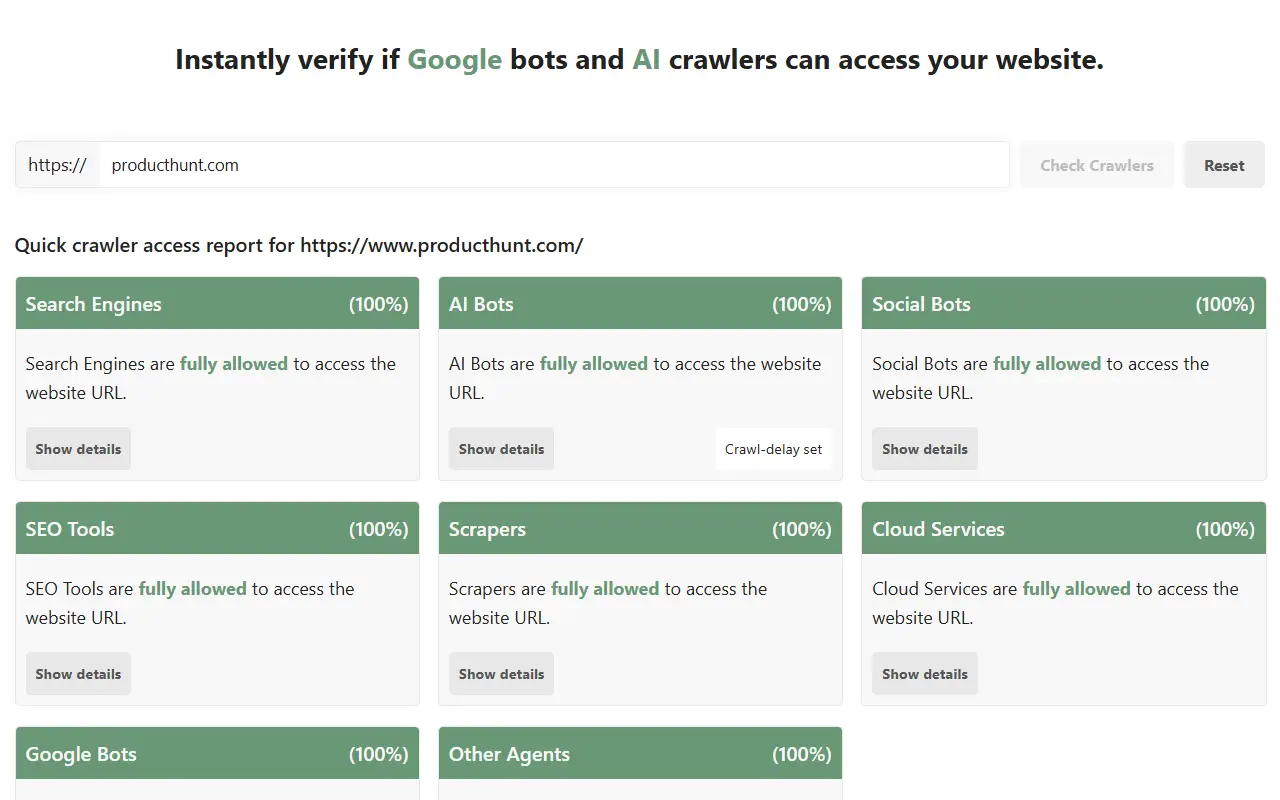Click the Other Agents panel header
The image size is (1280, 800).
(x=640, y=753)
